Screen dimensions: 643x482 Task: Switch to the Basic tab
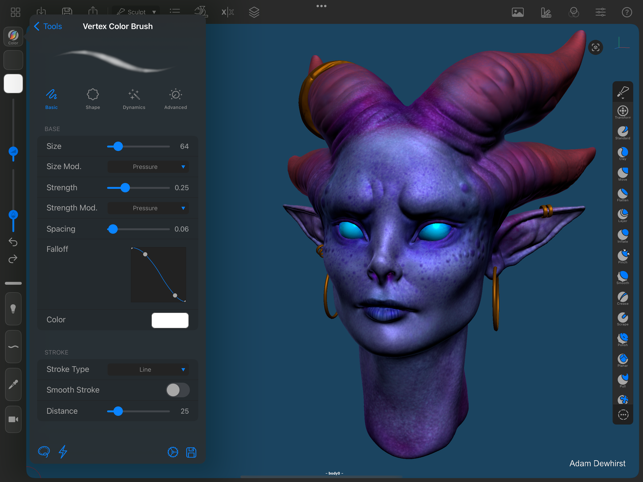(x=51, y=99)
